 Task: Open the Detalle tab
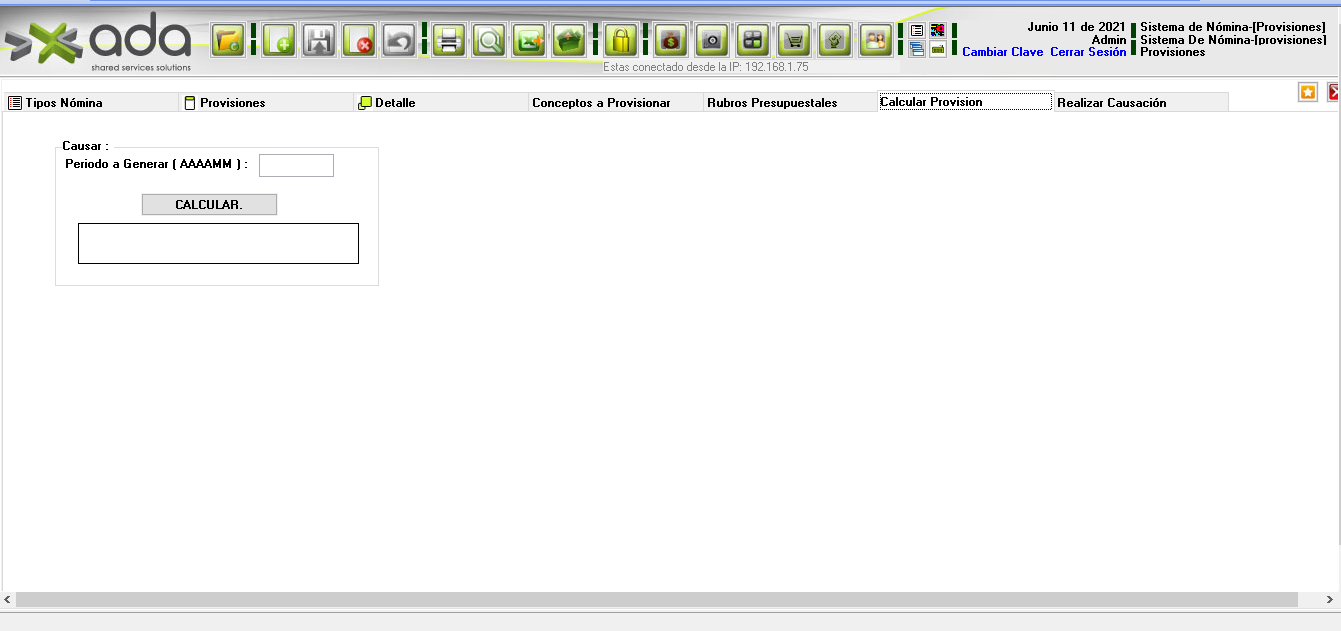click(441, 102)
